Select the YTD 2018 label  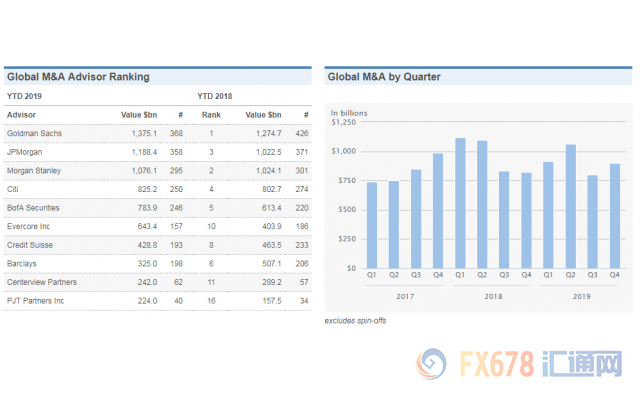[x=215, y=96]
